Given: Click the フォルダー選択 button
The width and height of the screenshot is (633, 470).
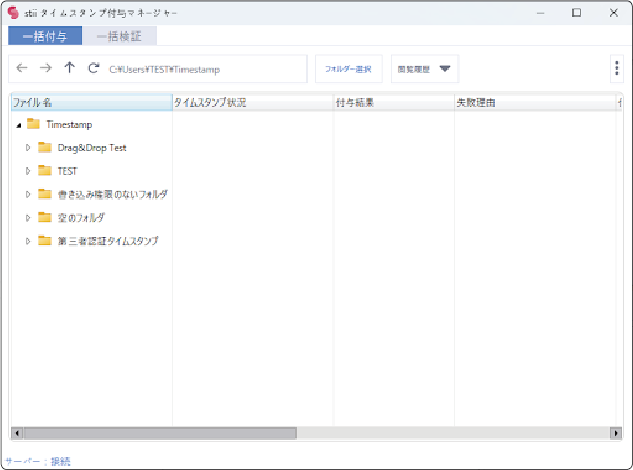Looking at the screenshot, I should (348, 69).
